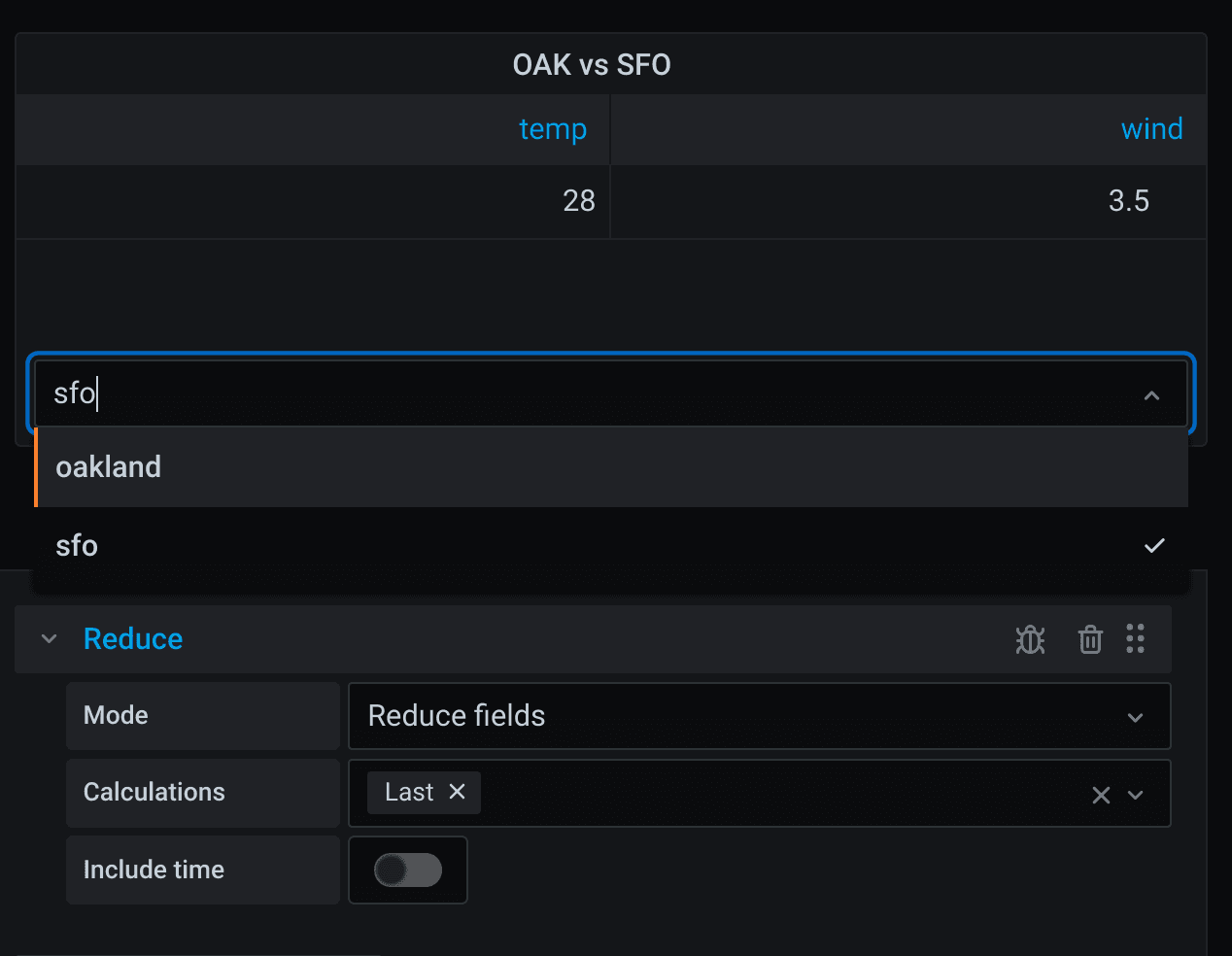Collapse the open sfo picker via chevron
The width and height of the screenshot is (1232, 956).
click(1151, 395)
